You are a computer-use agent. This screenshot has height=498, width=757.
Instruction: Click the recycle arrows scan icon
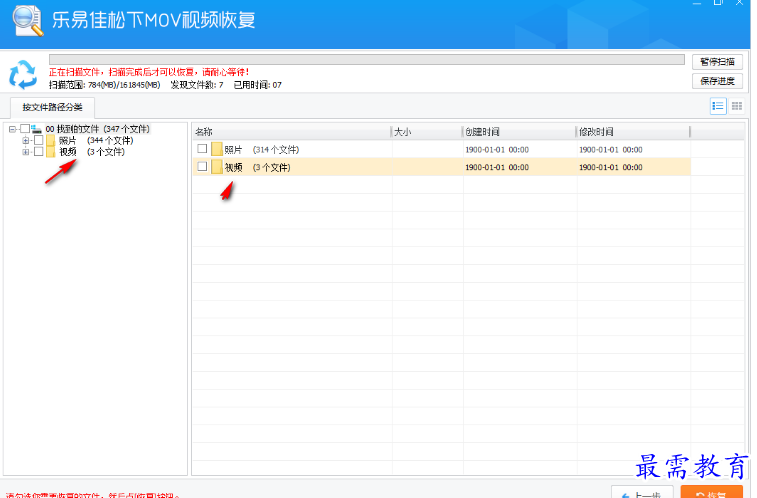[x=22, y=75]
